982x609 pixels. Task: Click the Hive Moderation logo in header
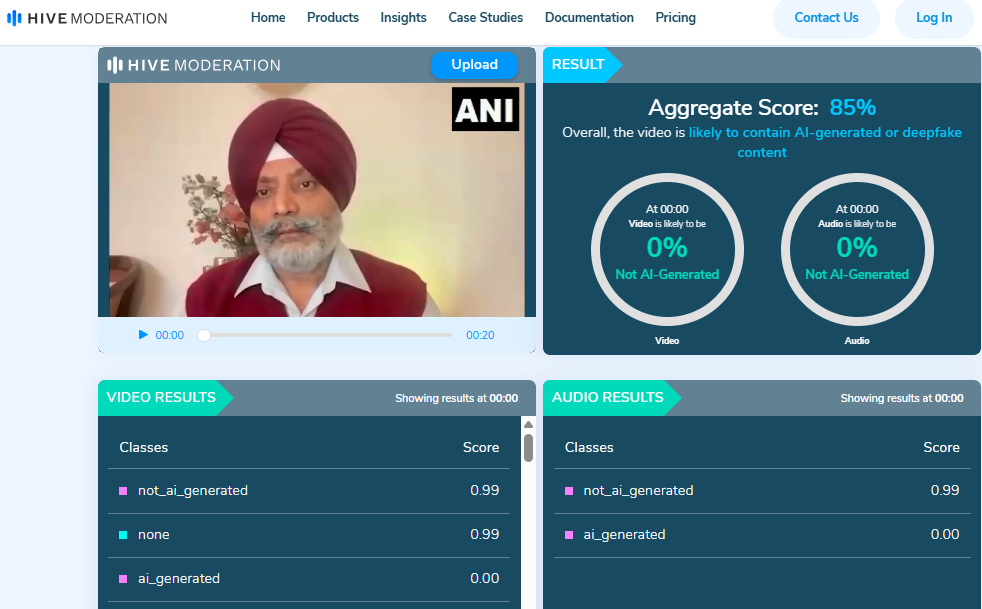coord(87,18)
